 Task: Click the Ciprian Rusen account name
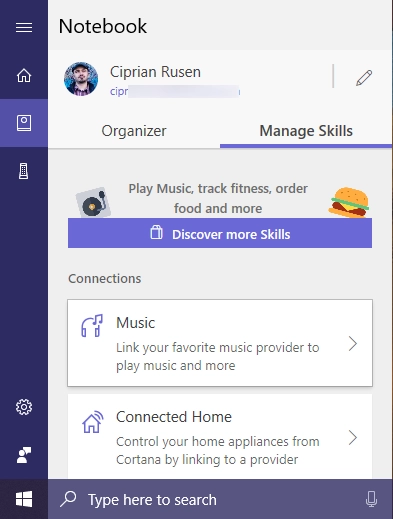point(155,72)
